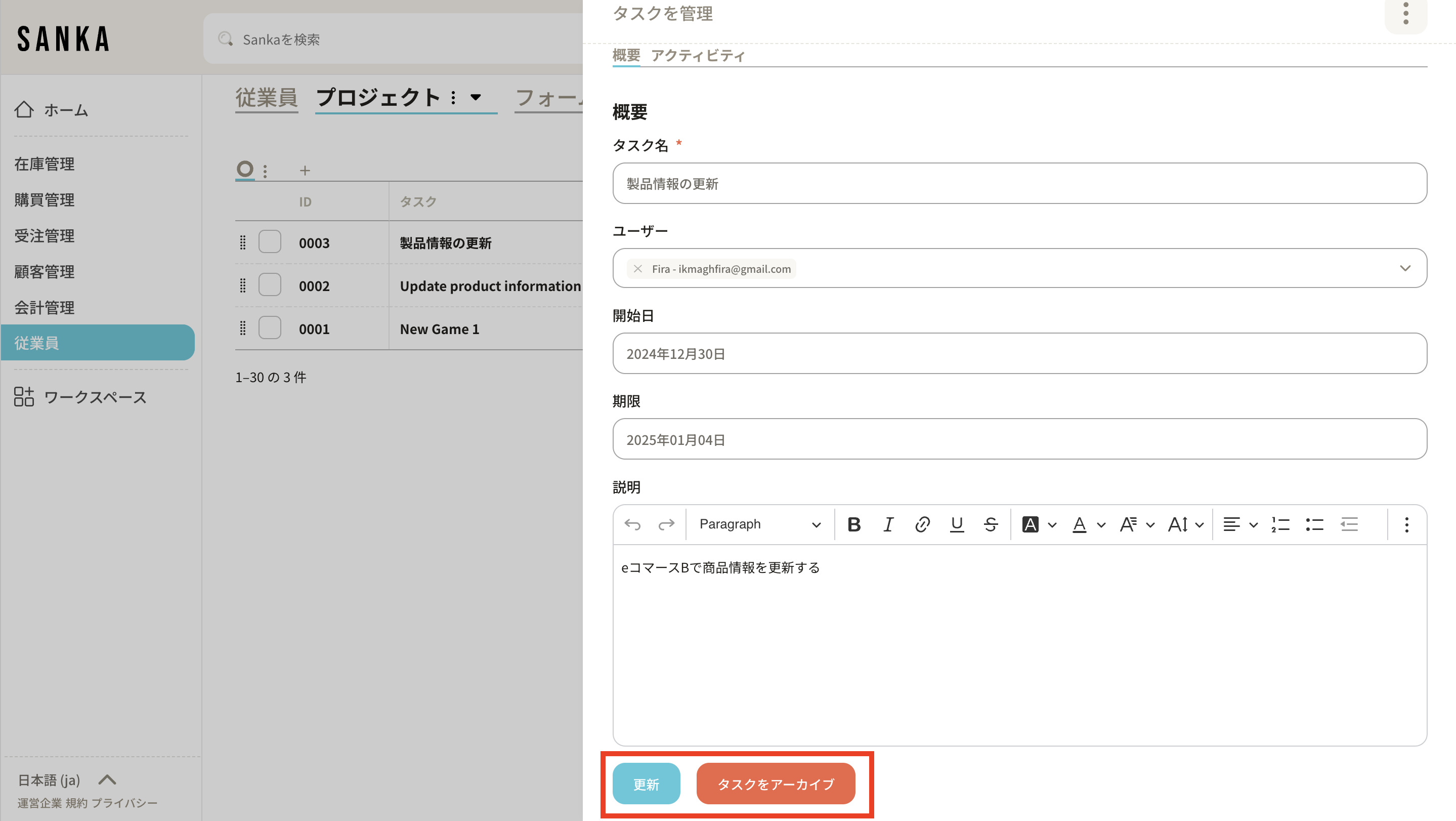
Task: Select the checkbox for task 0002
Action: point(270,285)
